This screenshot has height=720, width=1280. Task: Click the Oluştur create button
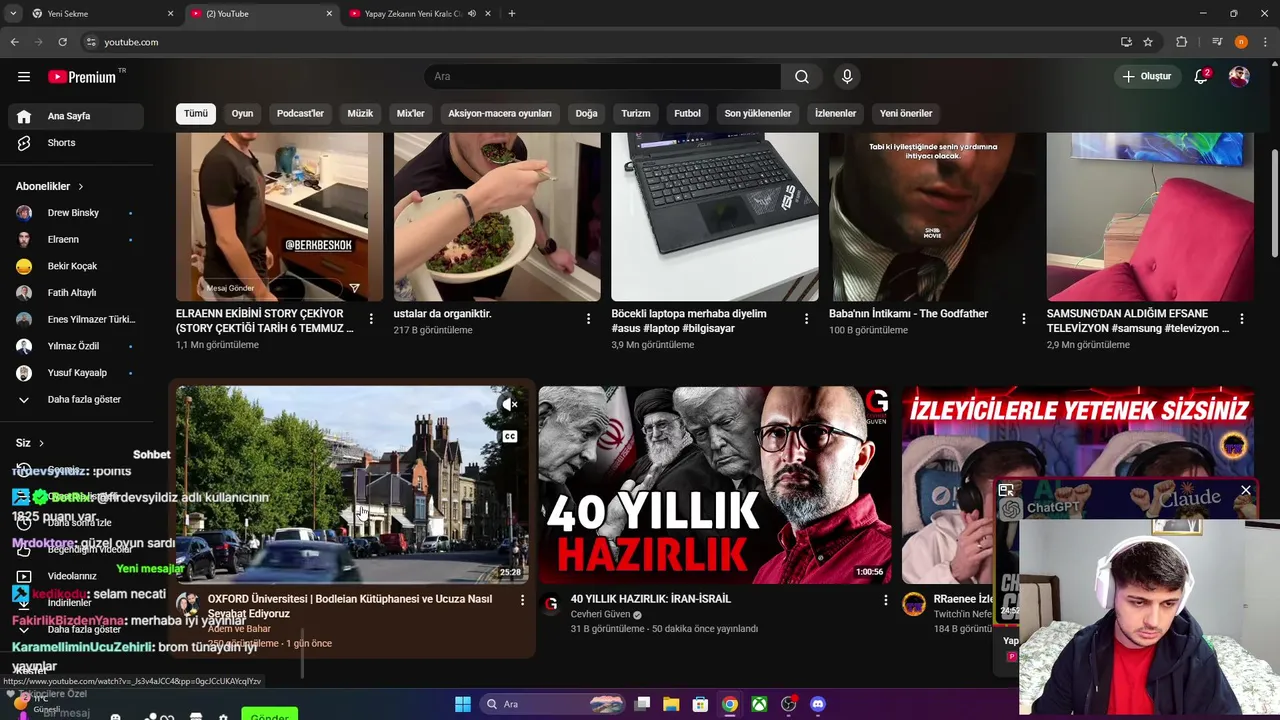pos(1147,77)
